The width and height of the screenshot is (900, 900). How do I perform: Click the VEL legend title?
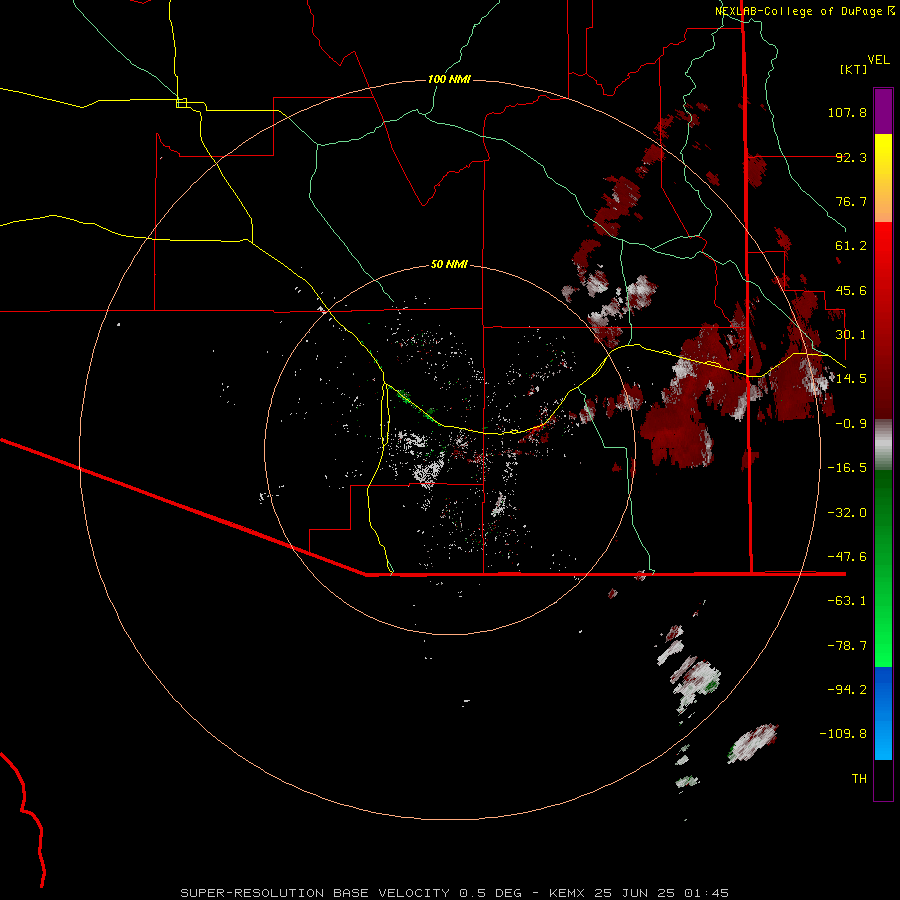point(878,60)
